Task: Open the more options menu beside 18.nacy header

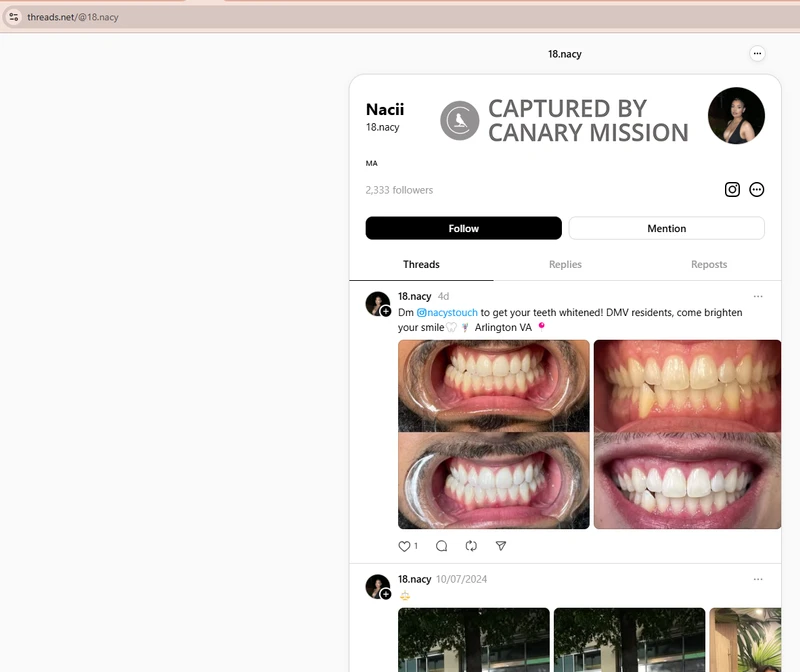Action: click(757, 54)
